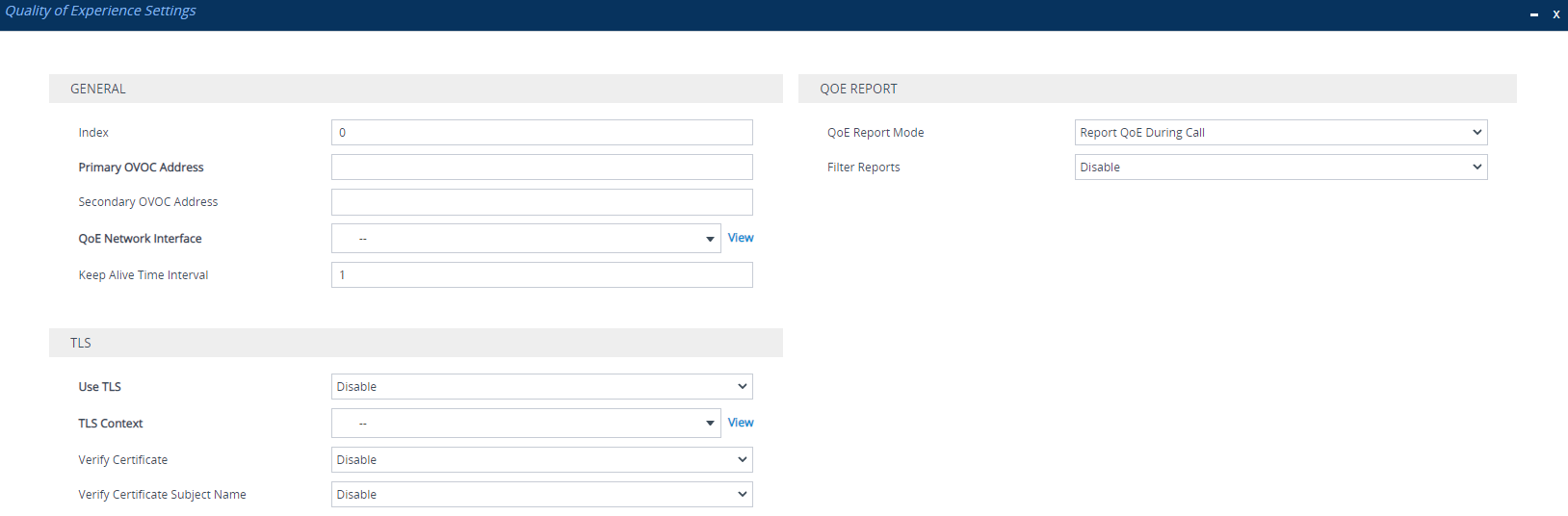
Task: Close the Quality of Experience Settings dialog
Action: coord(1555,14)
